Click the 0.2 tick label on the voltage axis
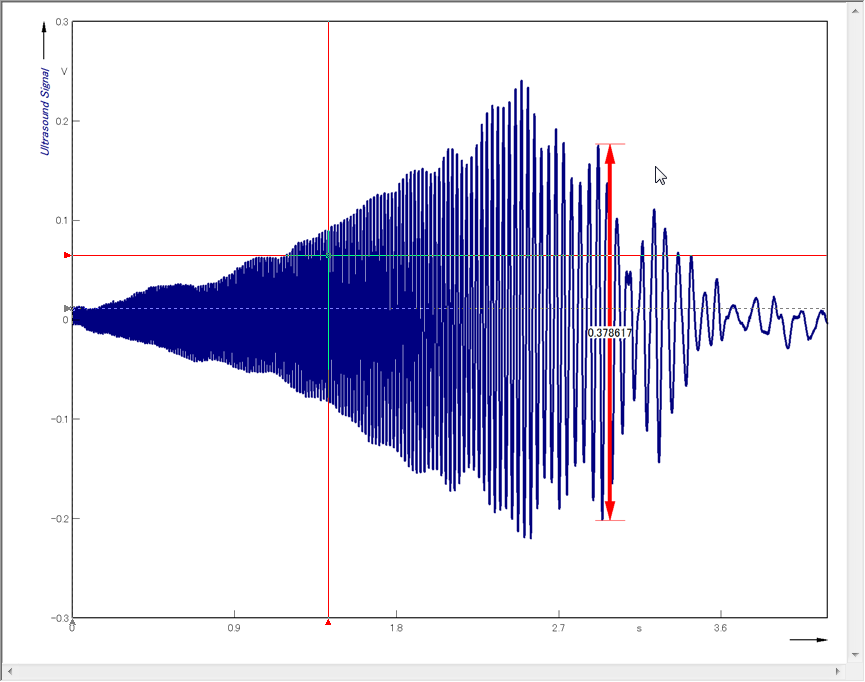Screen dimensions: 865x682 point(62,121)
